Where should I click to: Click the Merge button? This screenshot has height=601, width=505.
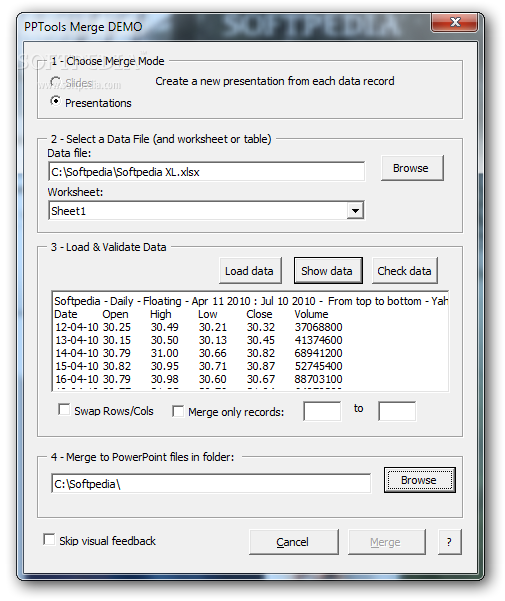pos(387,542)
